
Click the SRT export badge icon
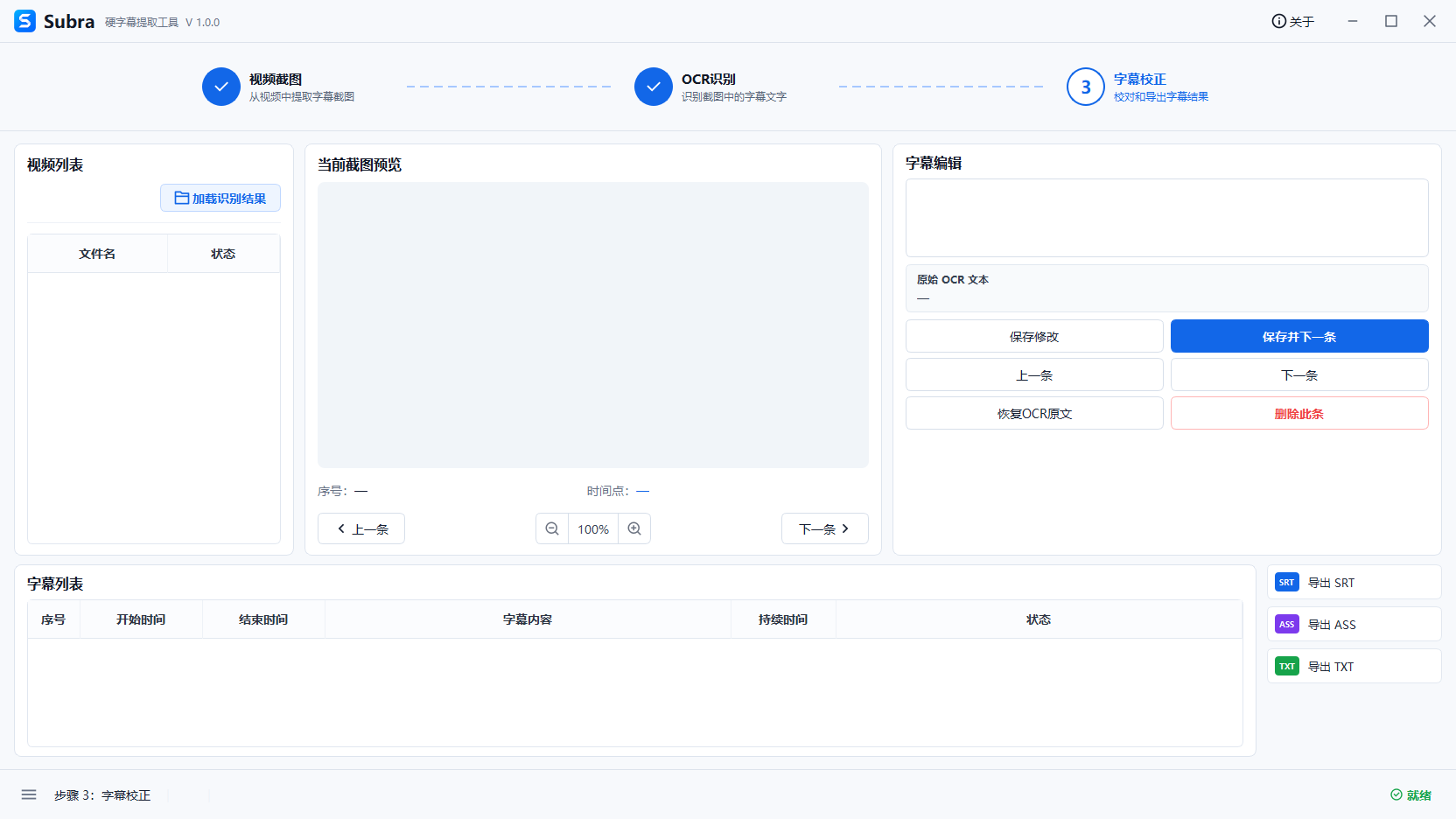click(1287, 582)
